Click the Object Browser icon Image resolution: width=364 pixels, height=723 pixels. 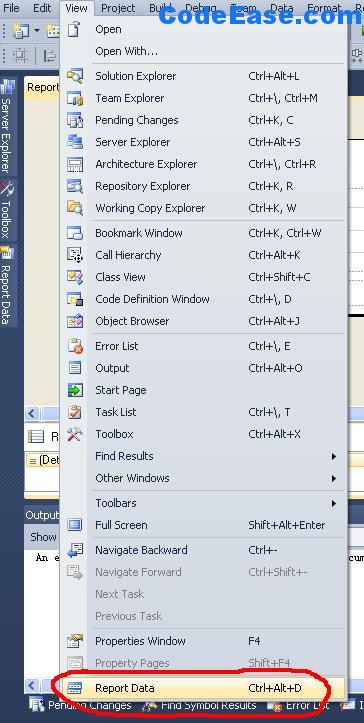pyautogui.click(x=75, y=321)
